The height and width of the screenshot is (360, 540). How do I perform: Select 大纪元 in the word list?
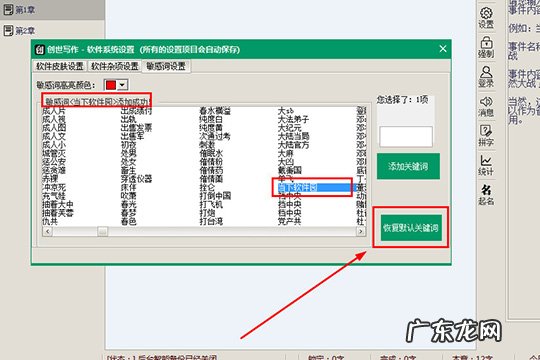click(x=289, y=128)
